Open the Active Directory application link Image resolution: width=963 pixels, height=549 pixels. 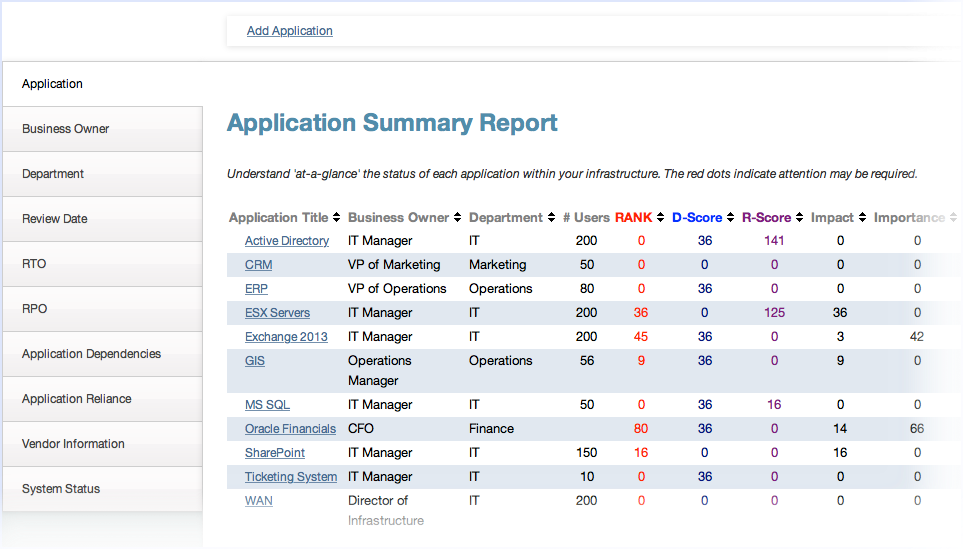point(287,241)
